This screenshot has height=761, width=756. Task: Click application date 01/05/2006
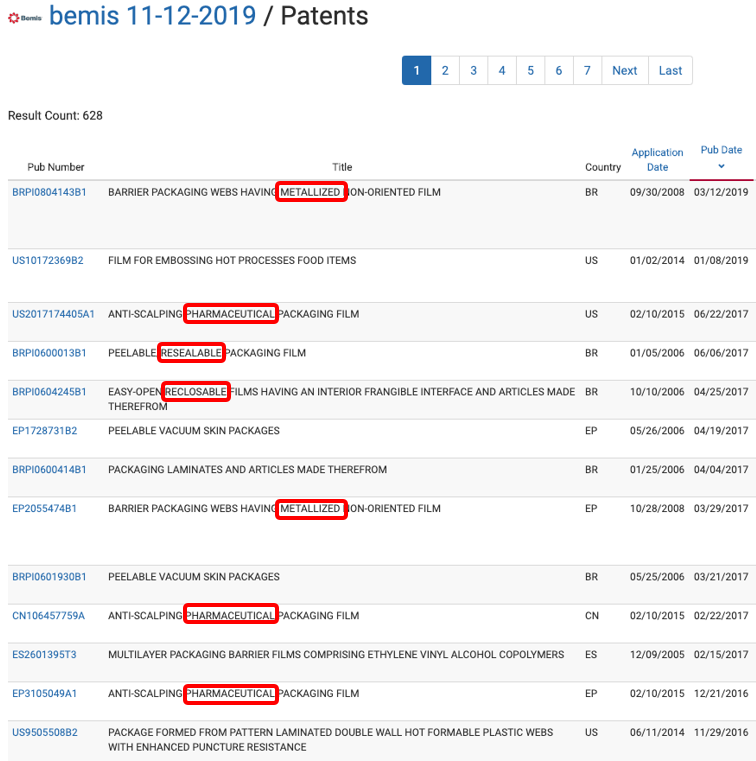(657, 353)
